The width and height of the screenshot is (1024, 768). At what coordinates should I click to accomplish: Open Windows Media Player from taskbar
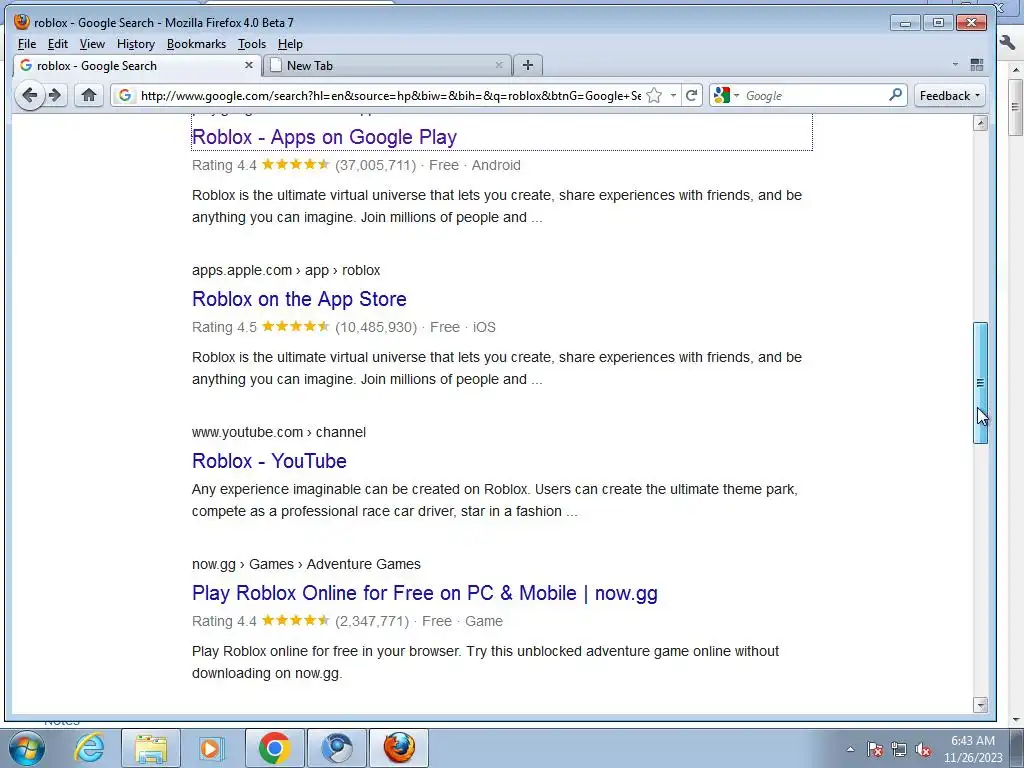click(211, 748)
